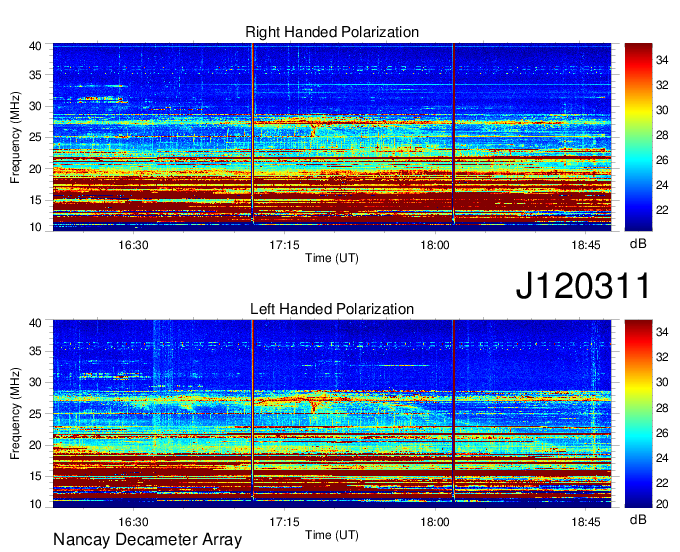This screenshot has height=552, width=680.
Task: Click the 'Time (UT)' label under bottom plot
Action: tap(332, 535)
